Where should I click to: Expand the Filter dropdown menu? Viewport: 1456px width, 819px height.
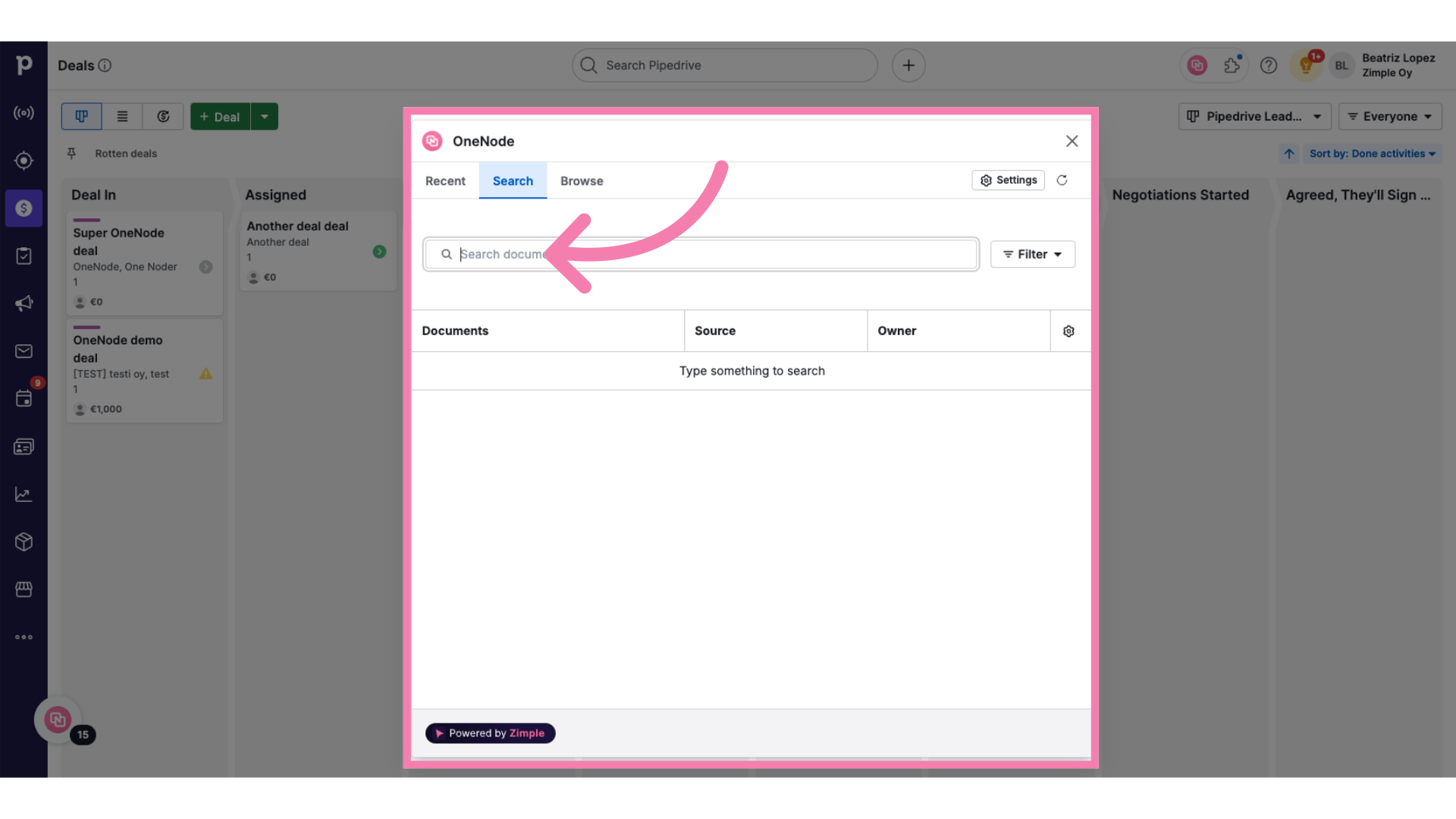click(1032, 253)
